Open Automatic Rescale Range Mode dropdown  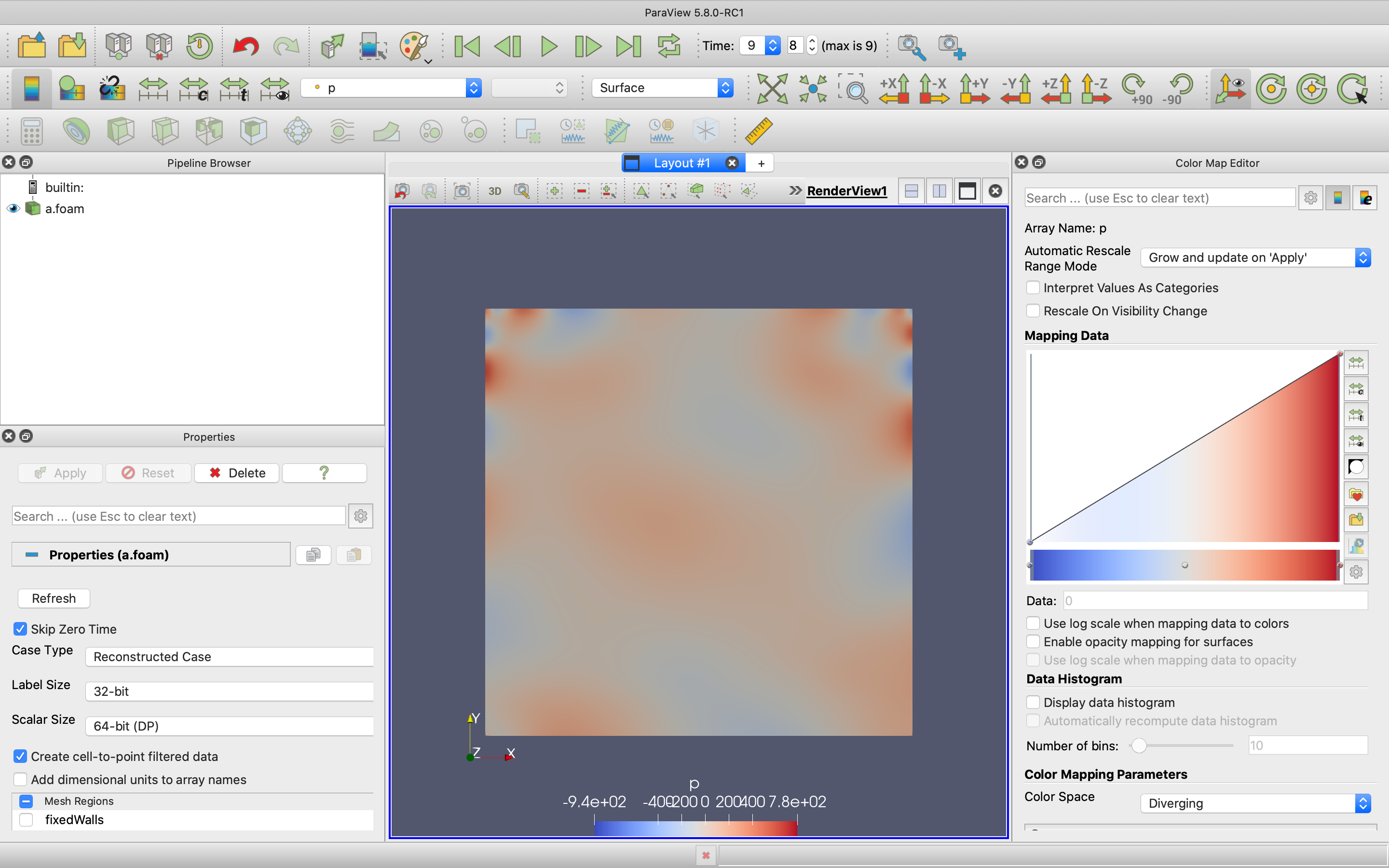pos(1255,258)
